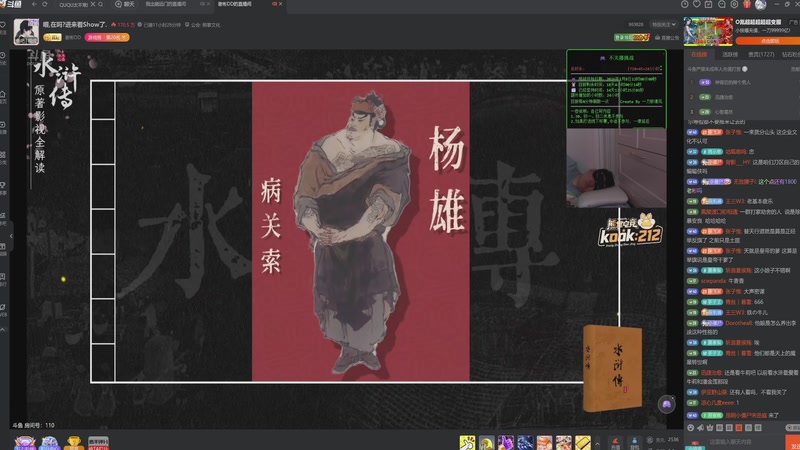800x450 pixels.
Task: Toggle the small switch at the chat toolbar's right
Action: click(792, 428)
